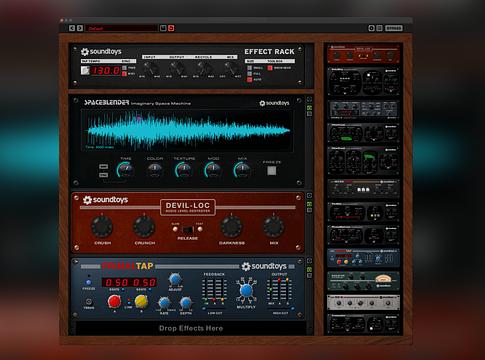Click the Drop Effects Here slot
The image size is (485, 360).
191,328
